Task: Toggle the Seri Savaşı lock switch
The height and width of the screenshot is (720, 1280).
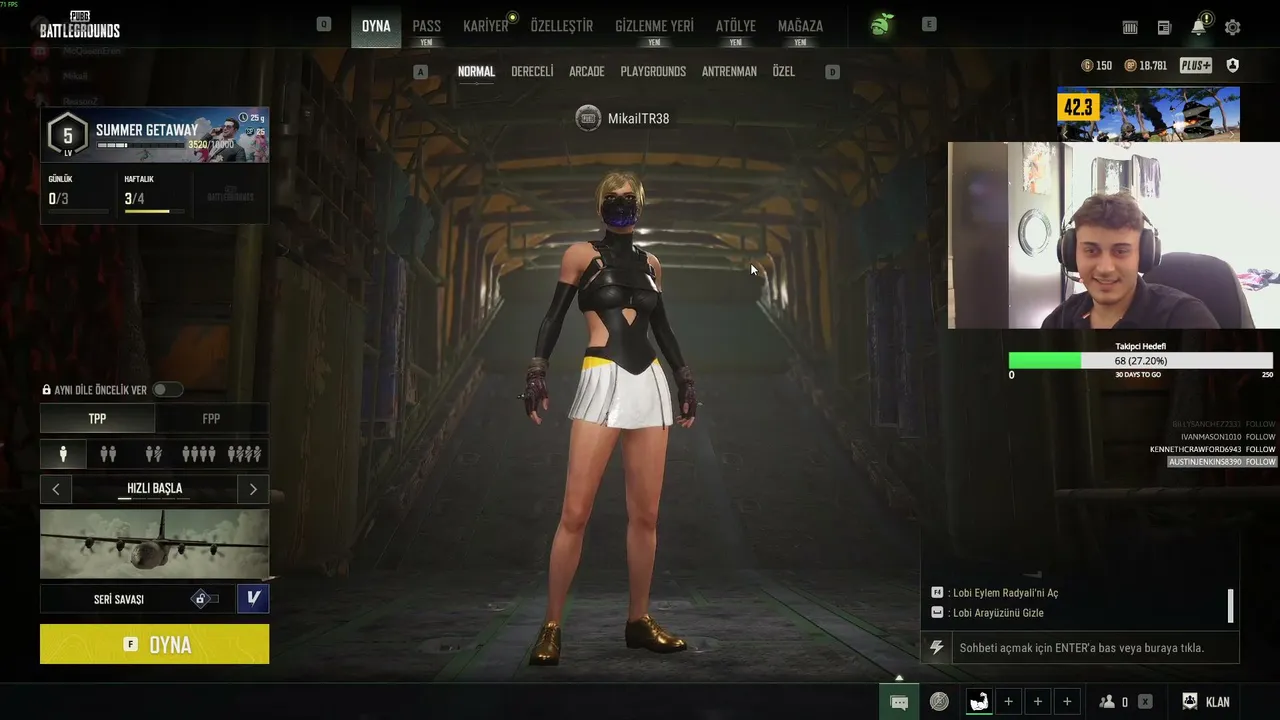Action: 205,599
